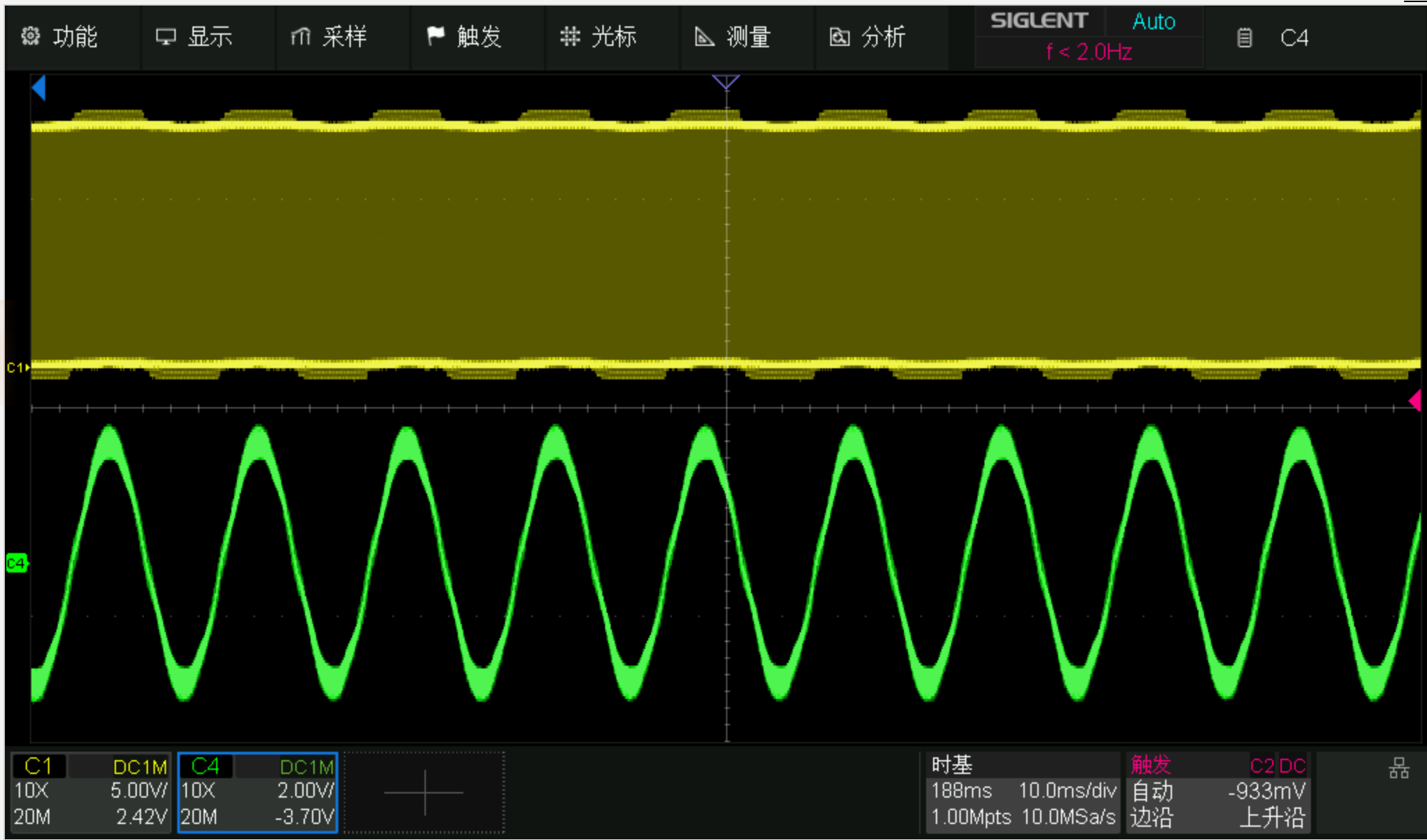Click the SIGLENT logo button
Image resolution: width=1427 pixels, height=840 pixels.
pos(1039,21)
